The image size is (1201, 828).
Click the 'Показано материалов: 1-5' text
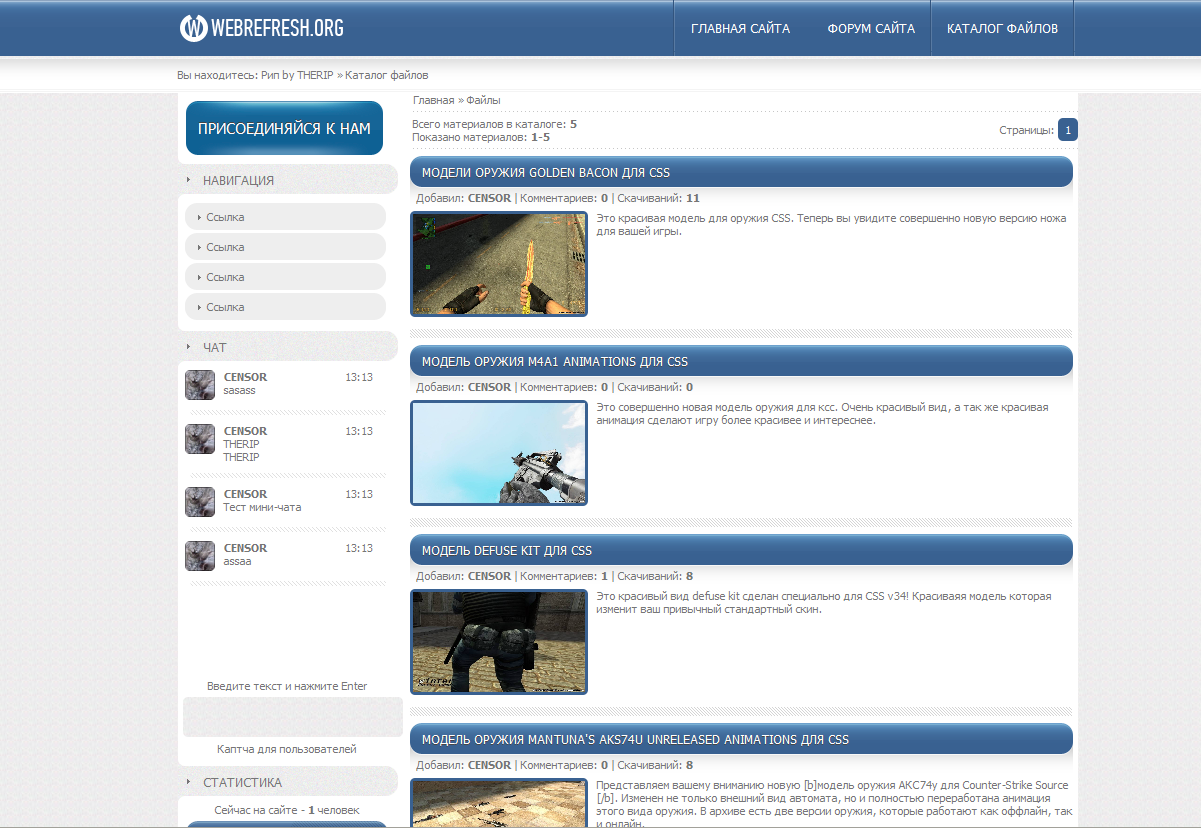point(481,137)
